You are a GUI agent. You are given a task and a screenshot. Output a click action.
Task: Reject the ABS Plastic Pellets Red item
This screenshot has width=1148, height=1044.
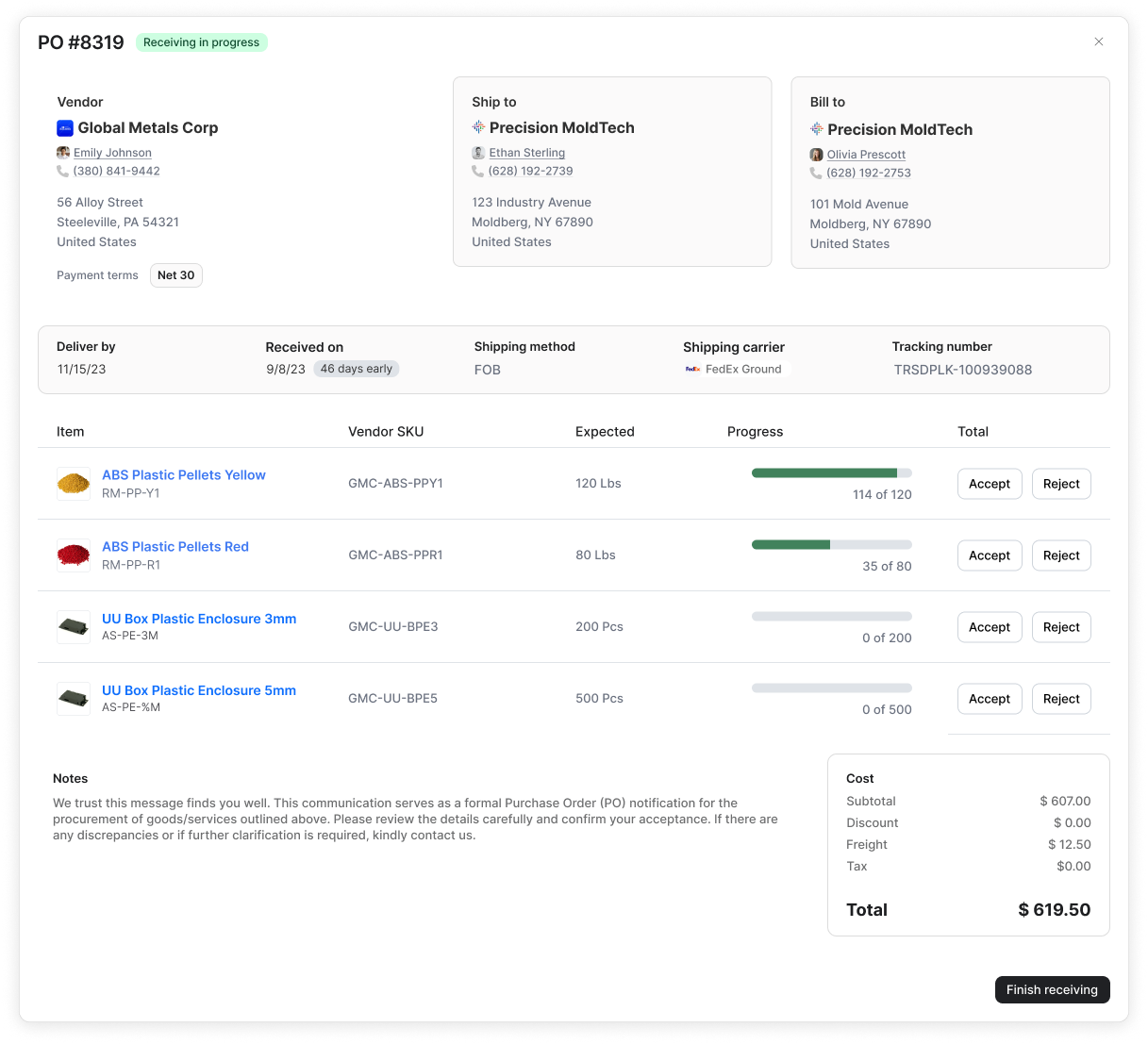point(1060,555)
